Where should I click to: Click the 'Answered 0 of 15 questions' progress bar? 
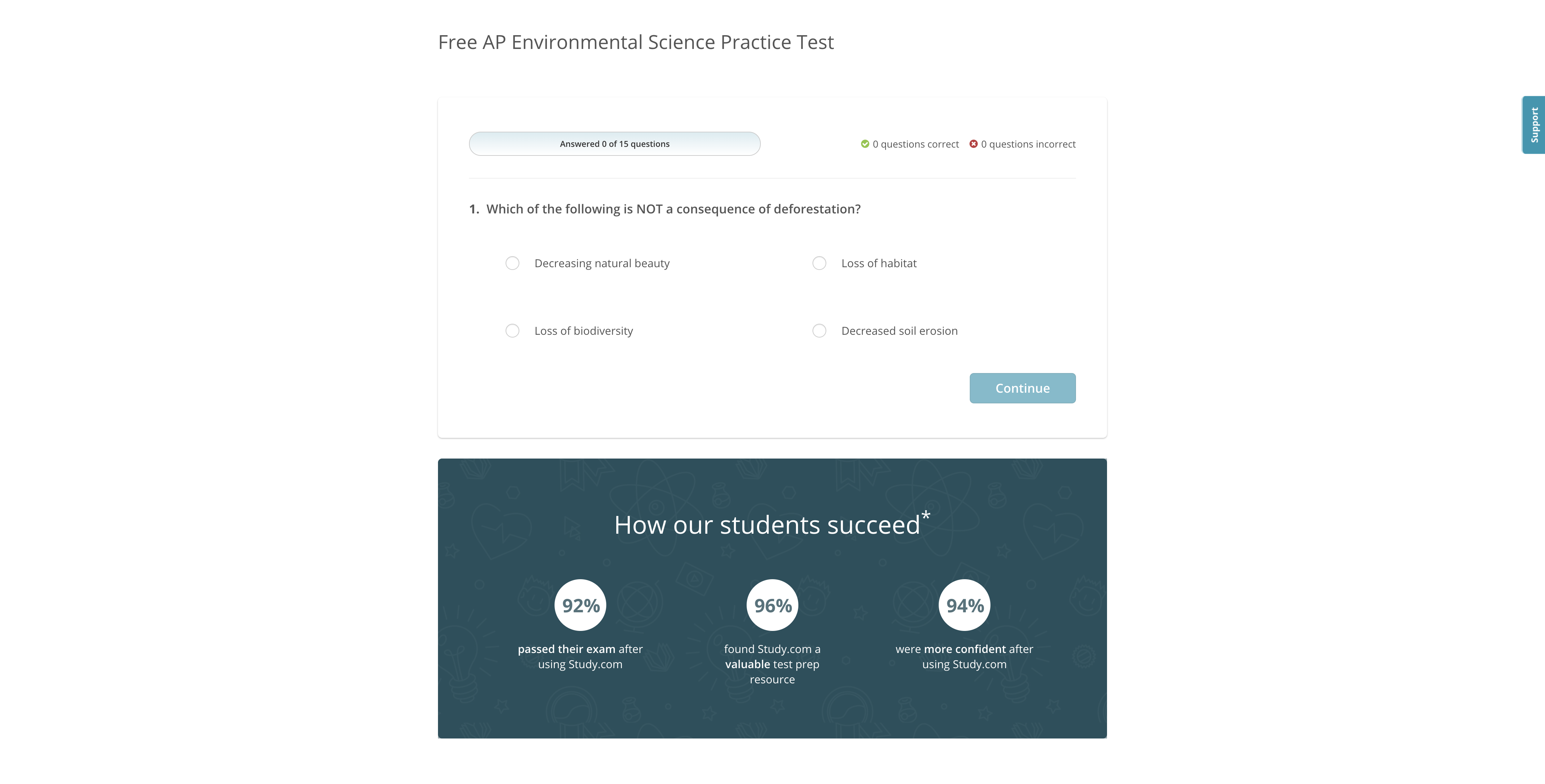(x=615, y=144)
